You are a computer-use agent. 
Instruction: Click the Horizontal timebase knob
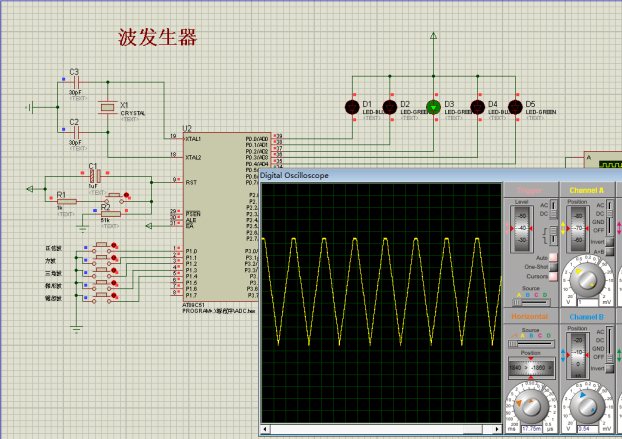coord(531,406)
